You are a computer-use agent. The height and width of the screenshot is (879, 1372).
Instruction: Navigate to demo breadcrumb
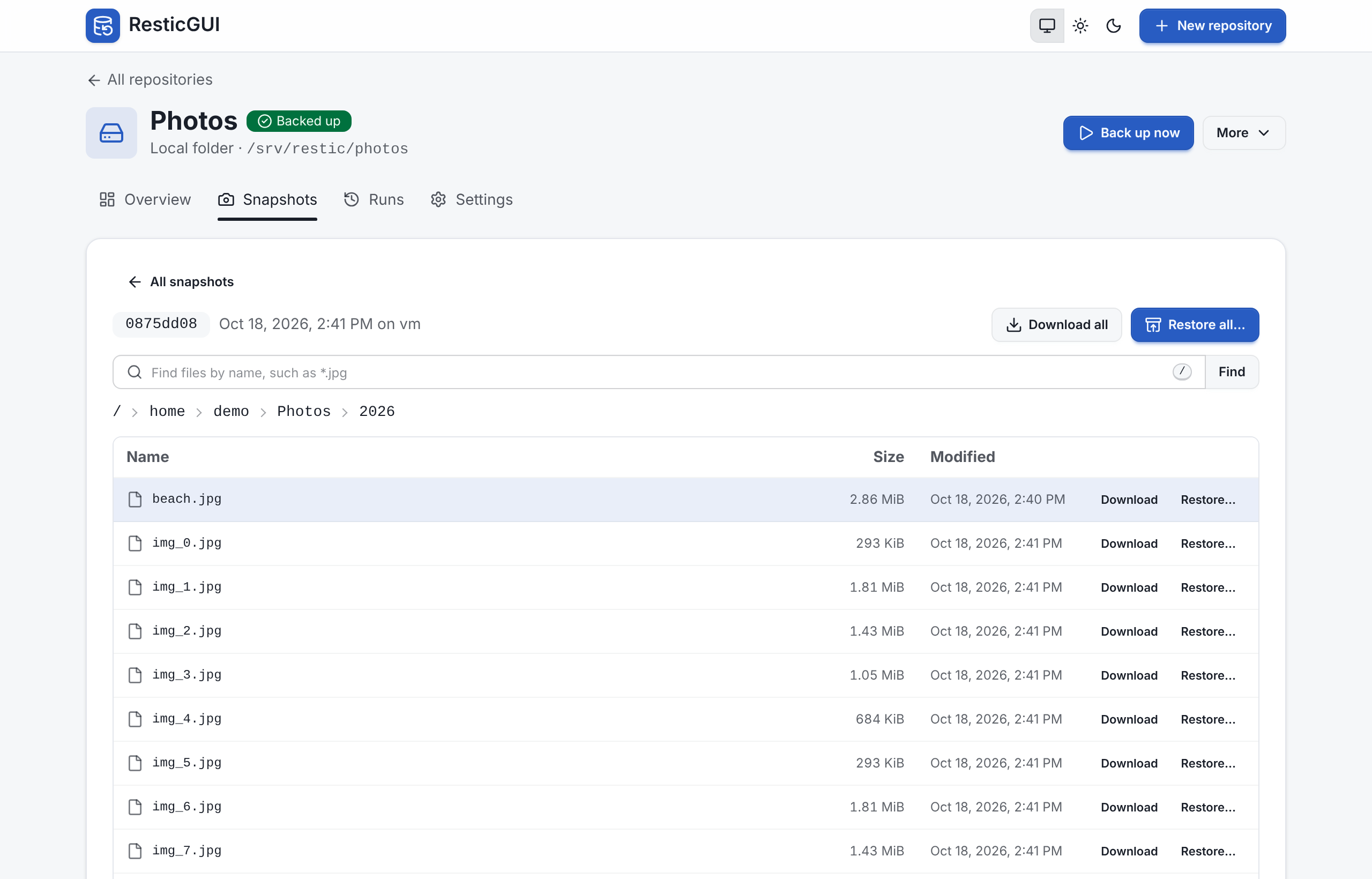(231, 412)
